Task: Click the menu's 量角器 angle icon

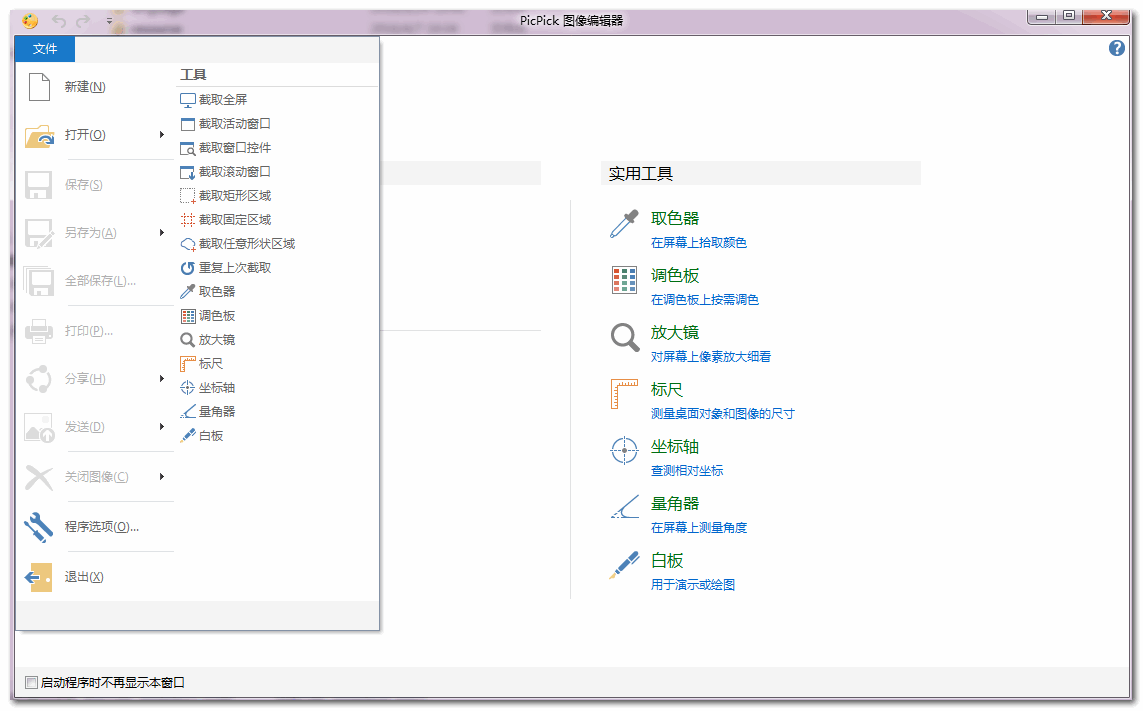Action: pos(187,412)
